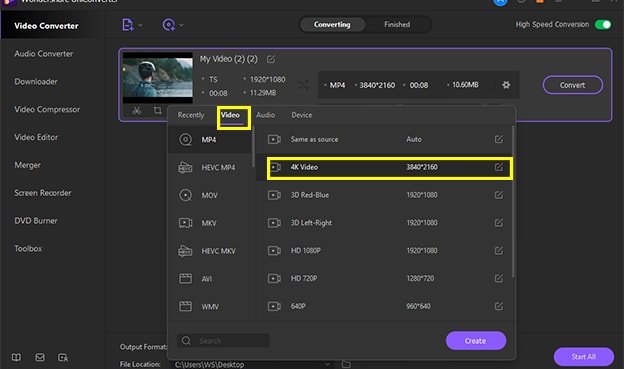Choose HEVC MP4 format
Viewport: 624px width, 369px height.
210,168
